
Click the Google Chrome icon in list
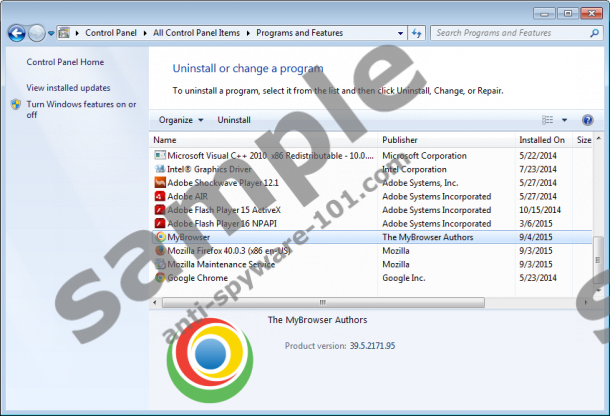tap(159, 278)
